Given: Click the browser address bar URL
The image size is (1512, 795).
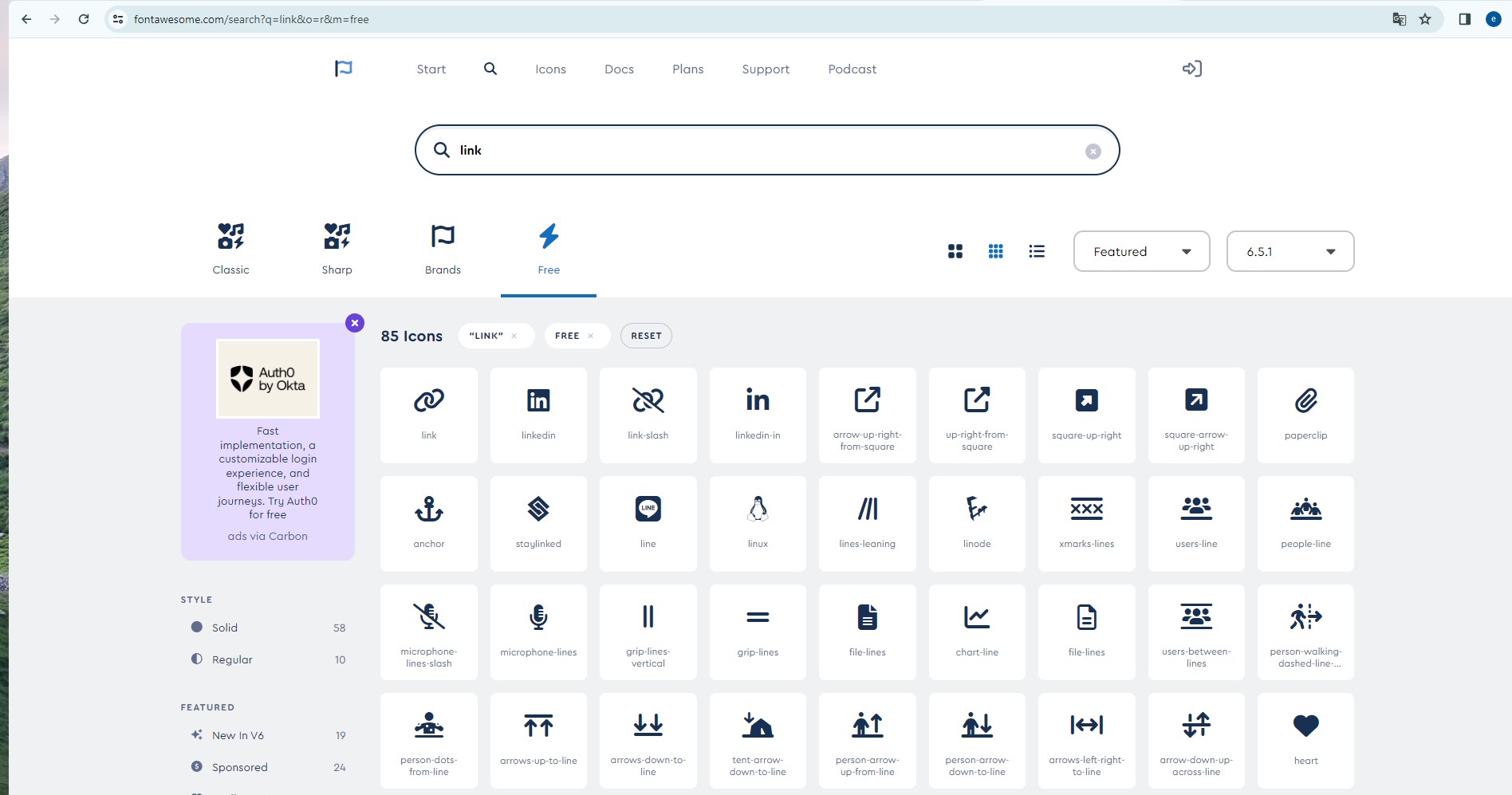Looking at the screenshot, I should (x=251, y=19).
